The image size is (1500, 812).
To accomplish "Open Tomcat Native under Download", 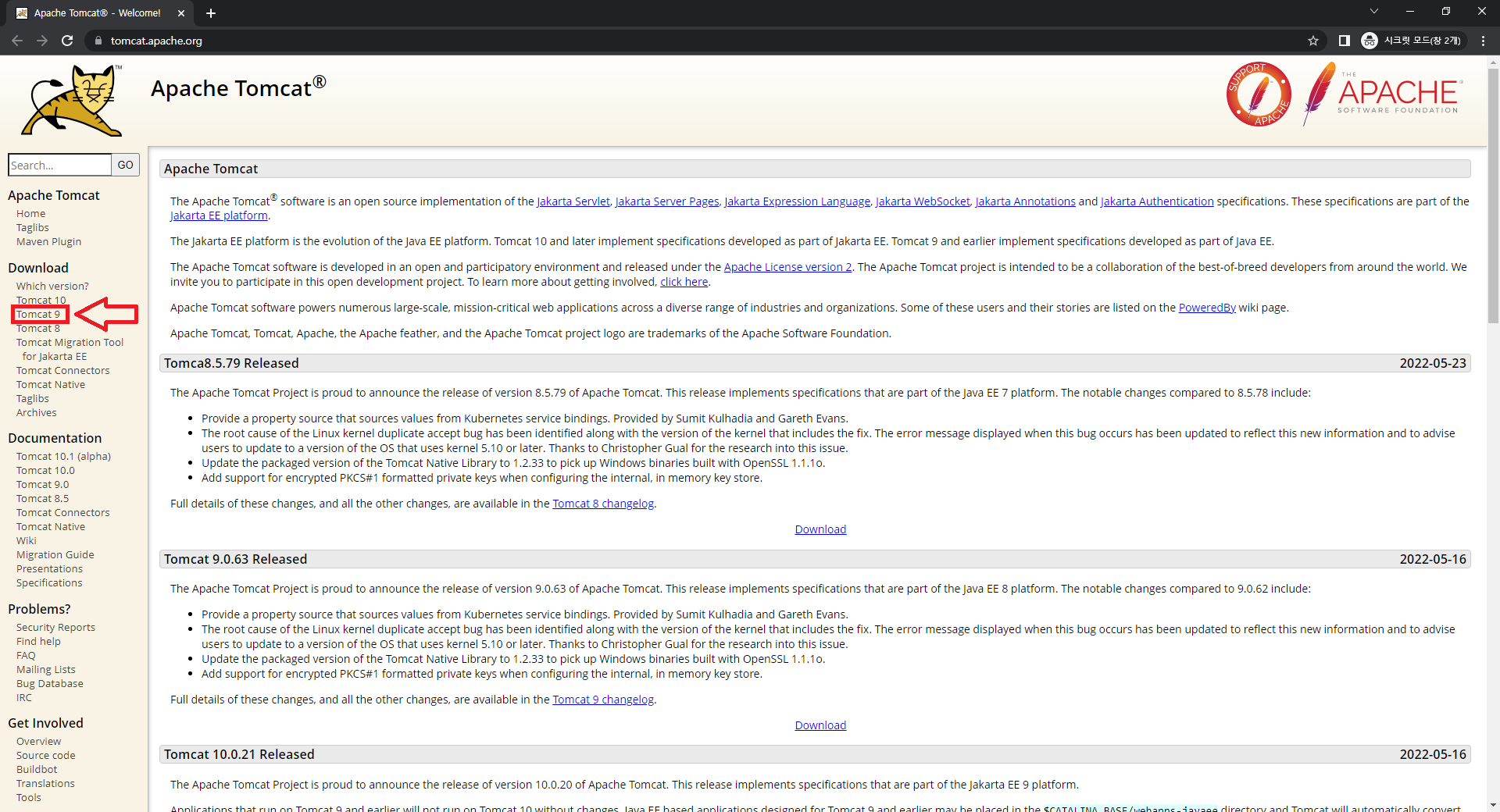I will (51, 384).
